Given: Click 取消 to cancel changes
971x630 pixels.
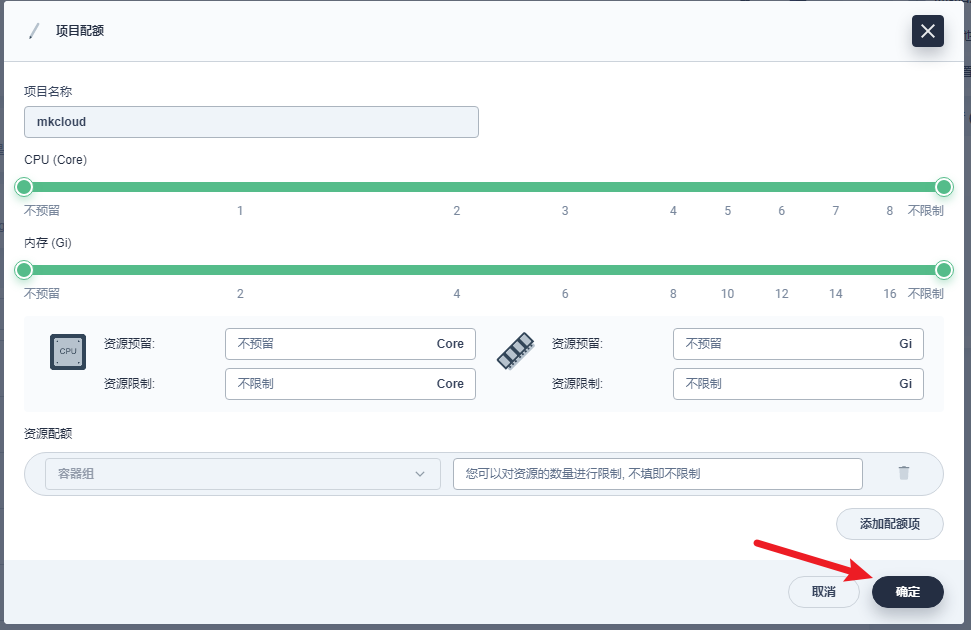Looking at the screenshot, I should (824, 592).
